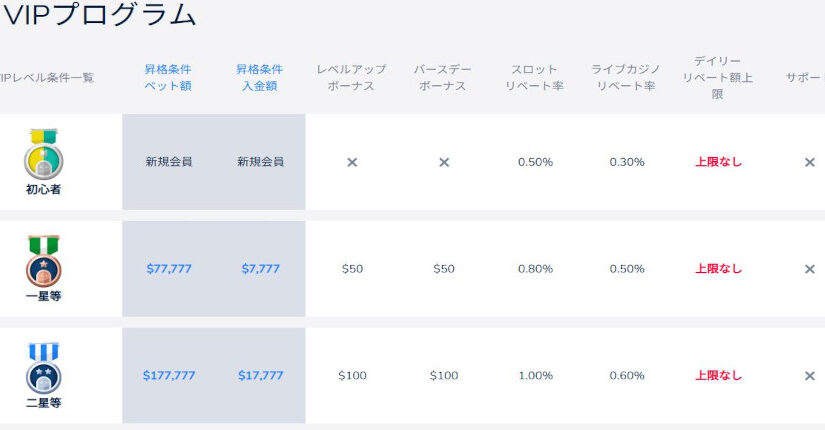The height and width of the screenshot is (430, 825).
Task: Click the two-star 二星等 blue medal icon
Action: (43, 368)
